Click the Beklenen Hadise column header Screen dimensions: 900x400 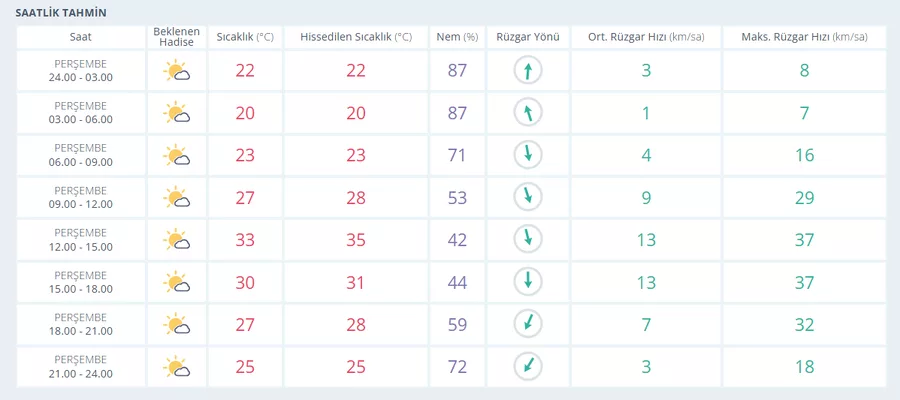coord(177,37)
